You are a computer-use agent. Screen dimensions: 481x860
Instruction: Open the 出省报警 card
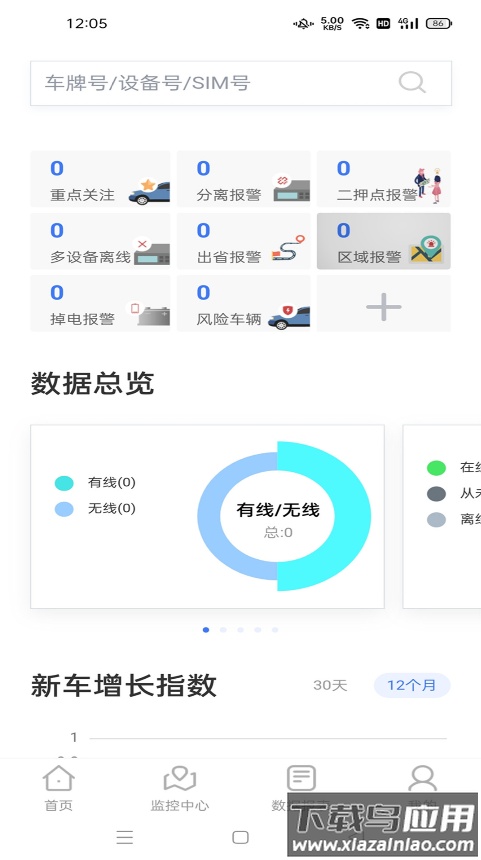(244, 241)
